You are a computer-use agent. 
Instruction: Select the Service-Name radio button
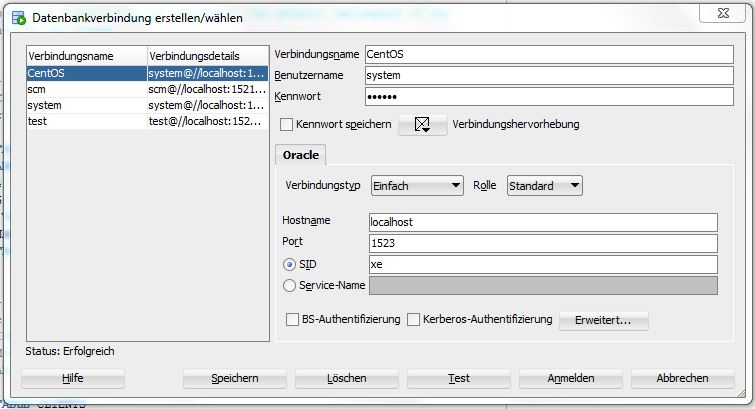pyautogui.click(x=289, y=286)
